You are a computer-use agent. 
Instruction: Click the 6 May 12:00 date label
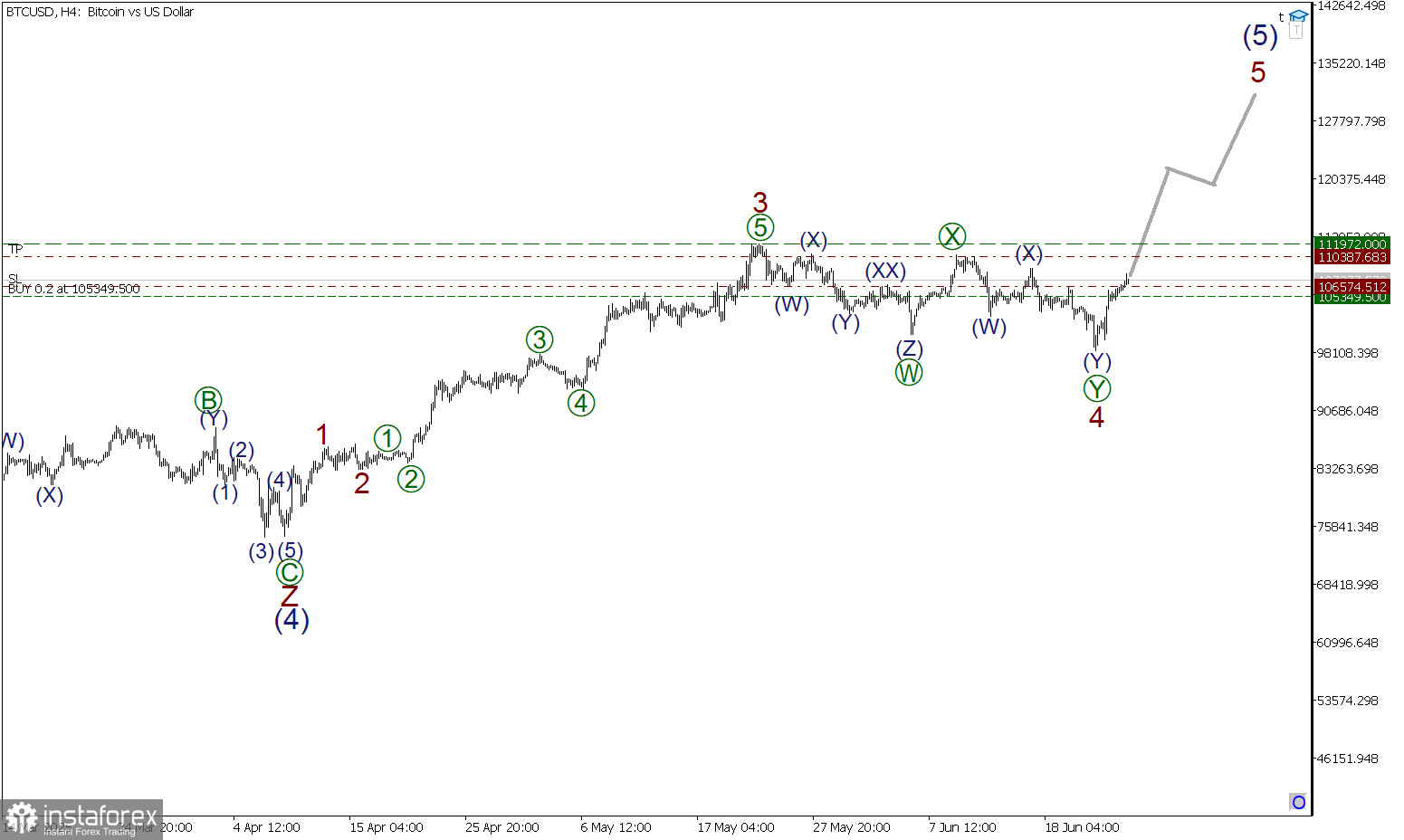(x=616, y=827)
